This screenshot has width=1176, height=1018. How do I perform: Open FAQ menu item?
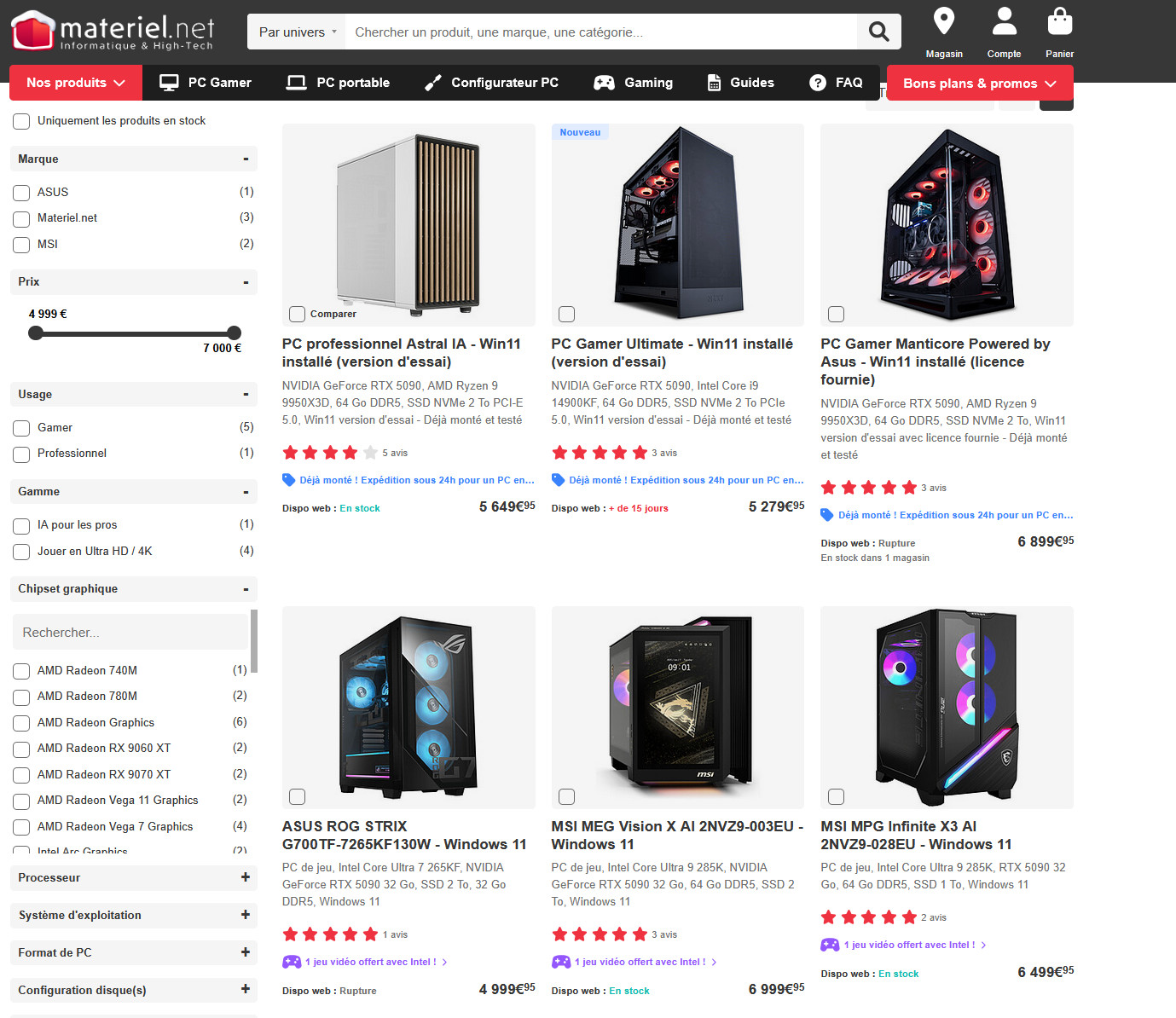836,83
